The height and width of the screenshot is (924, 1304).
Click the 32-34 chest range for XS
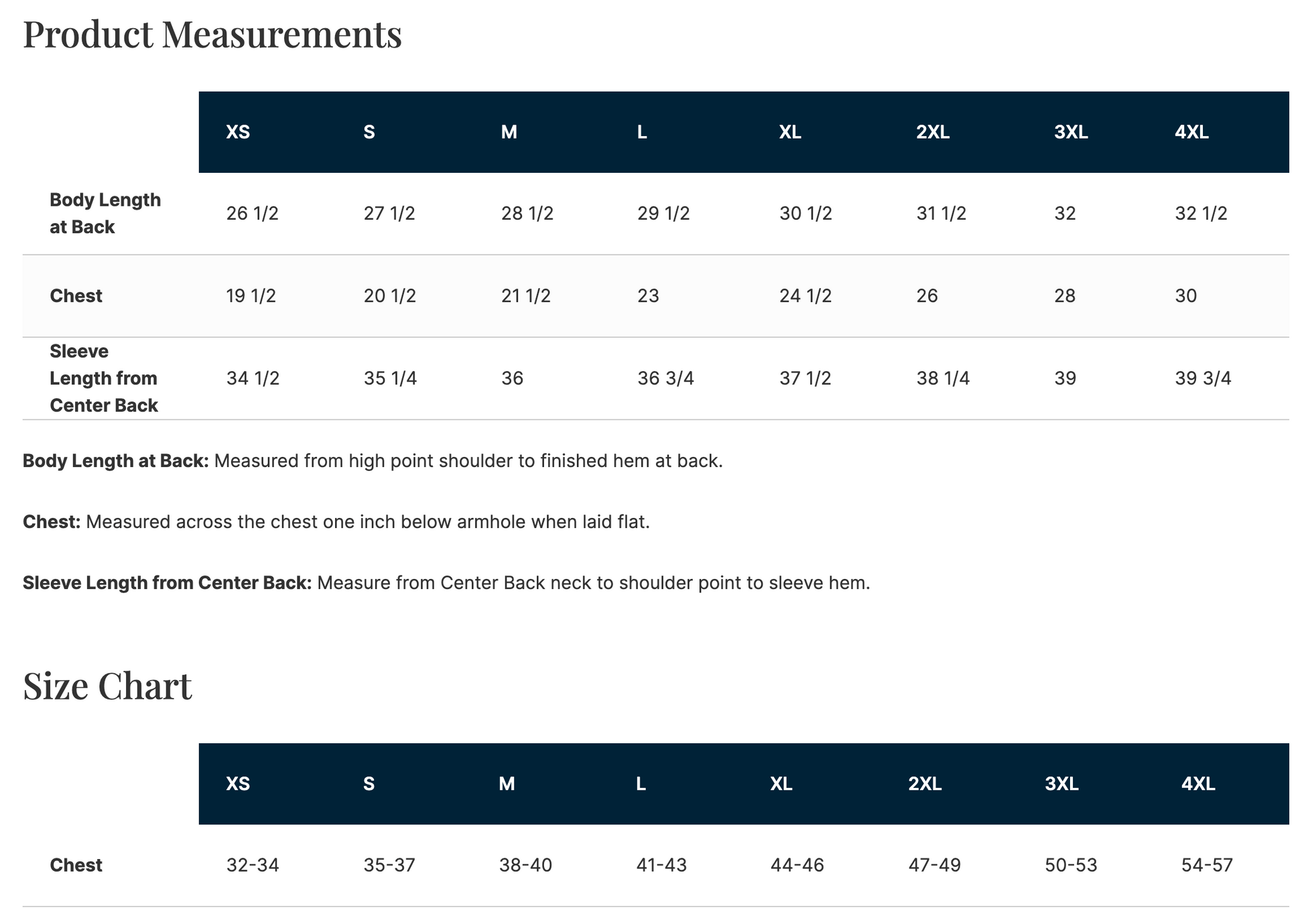pyautogui.click(x=253, y=866)
